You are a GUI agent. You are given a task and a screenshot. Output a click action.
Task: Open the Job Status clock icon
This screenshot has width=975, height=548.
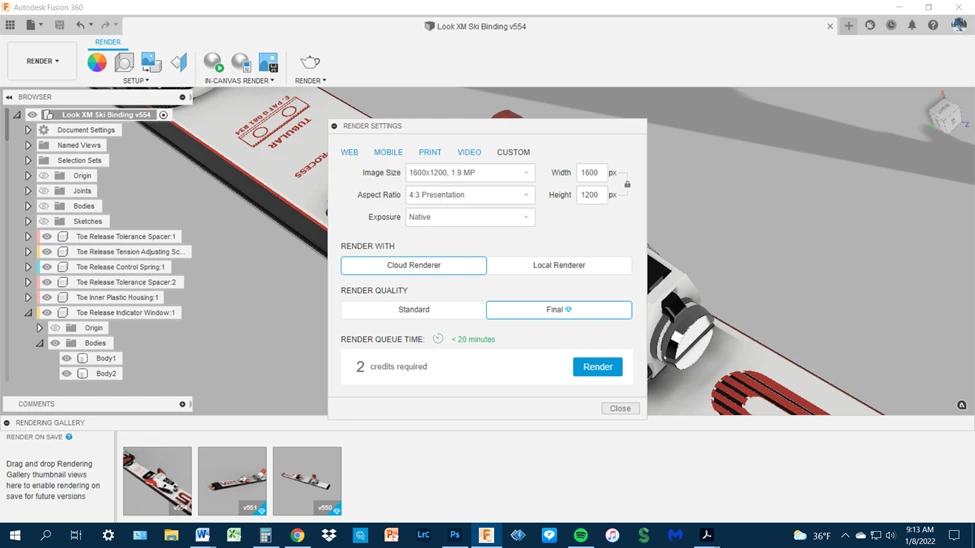point(891,26)
